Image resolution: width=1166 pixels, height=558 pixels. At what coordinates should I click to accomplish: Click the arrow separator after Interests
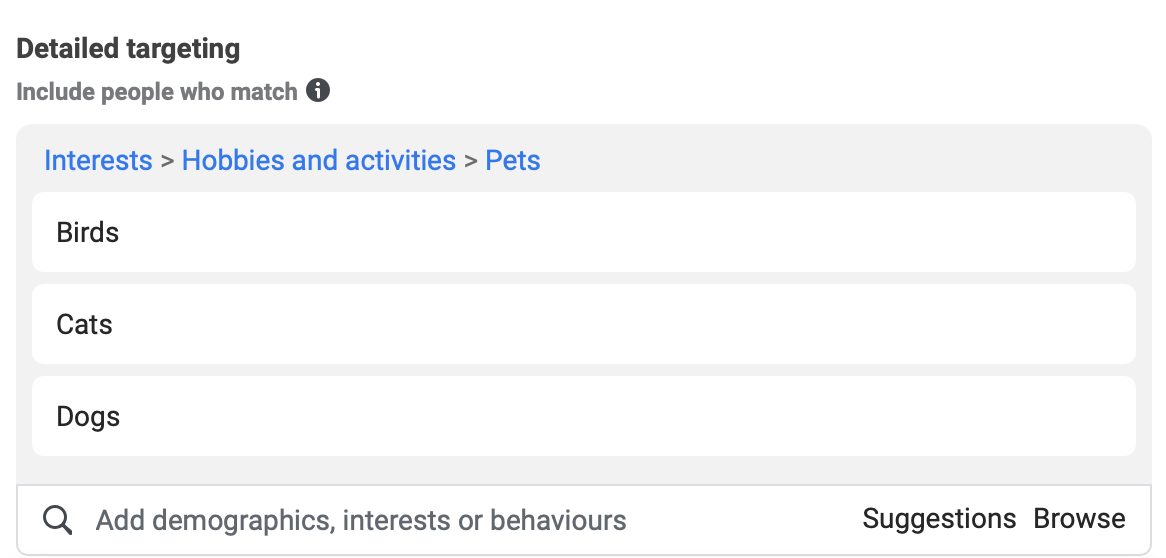pos(167,161)
